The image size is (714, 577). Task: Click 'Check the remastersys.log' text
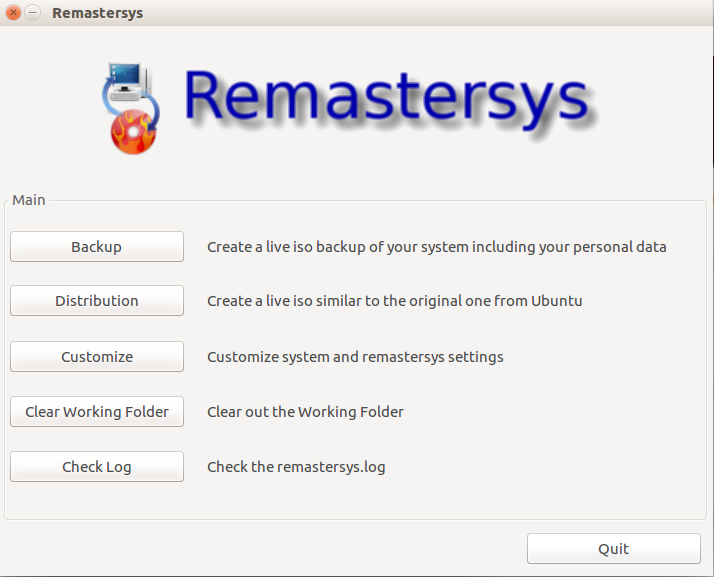(296, 467)
